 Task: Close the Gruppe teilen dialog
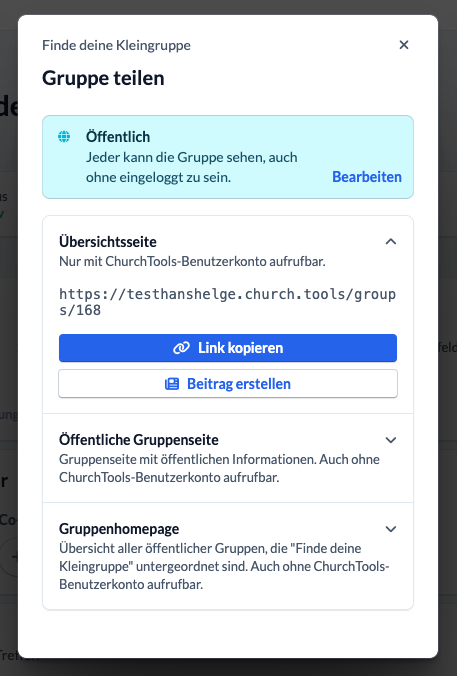click(404, 45)
